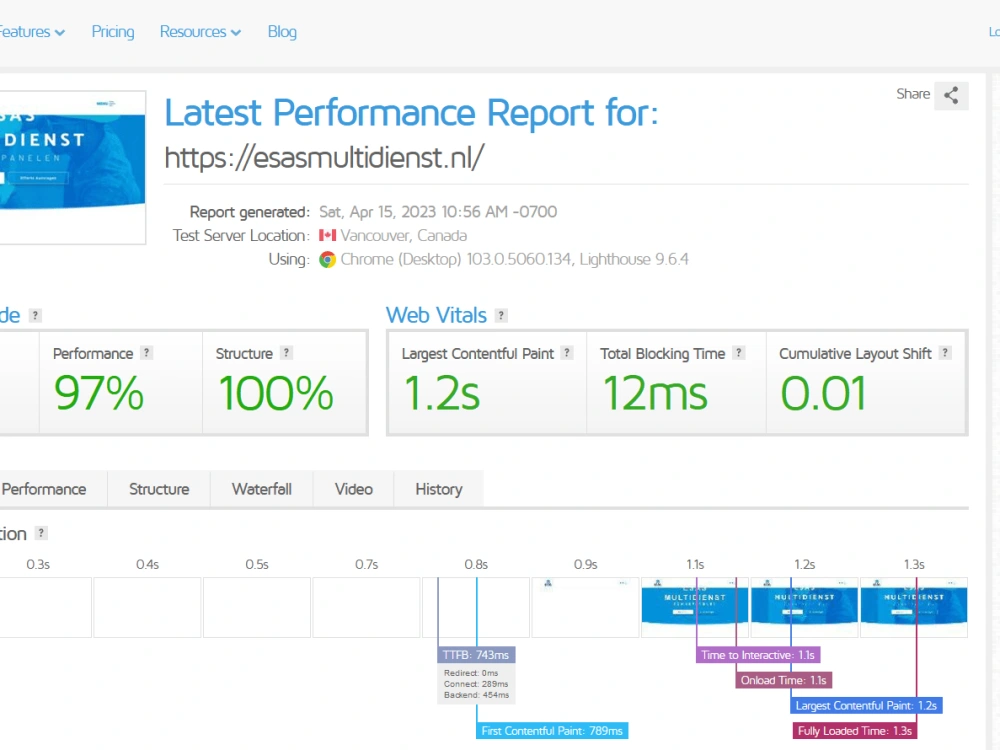The width and height of the screenshot is (1000, 750).
Task: Select the 0.9s filmstrip frame
Action: point(585,607)
